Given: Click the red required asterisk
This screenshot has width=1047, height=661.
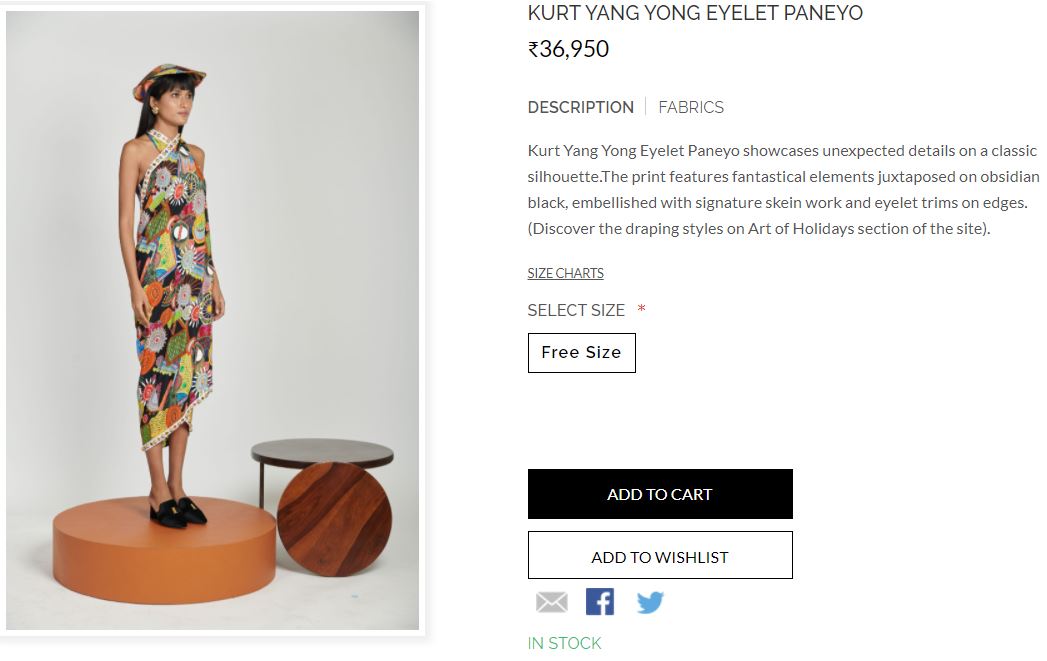Looking at the screenshot, I should (641, 310).
